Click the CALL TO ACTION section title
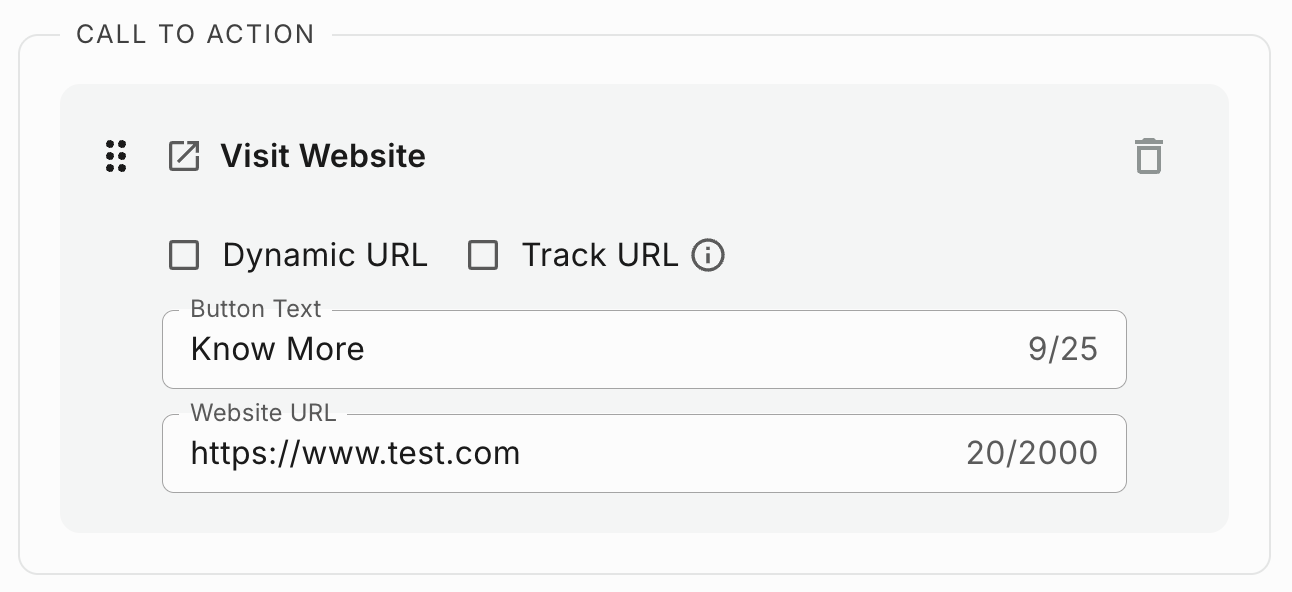Image resolution: width=1292 pixels, height=592 pixels. click(195, 34)
